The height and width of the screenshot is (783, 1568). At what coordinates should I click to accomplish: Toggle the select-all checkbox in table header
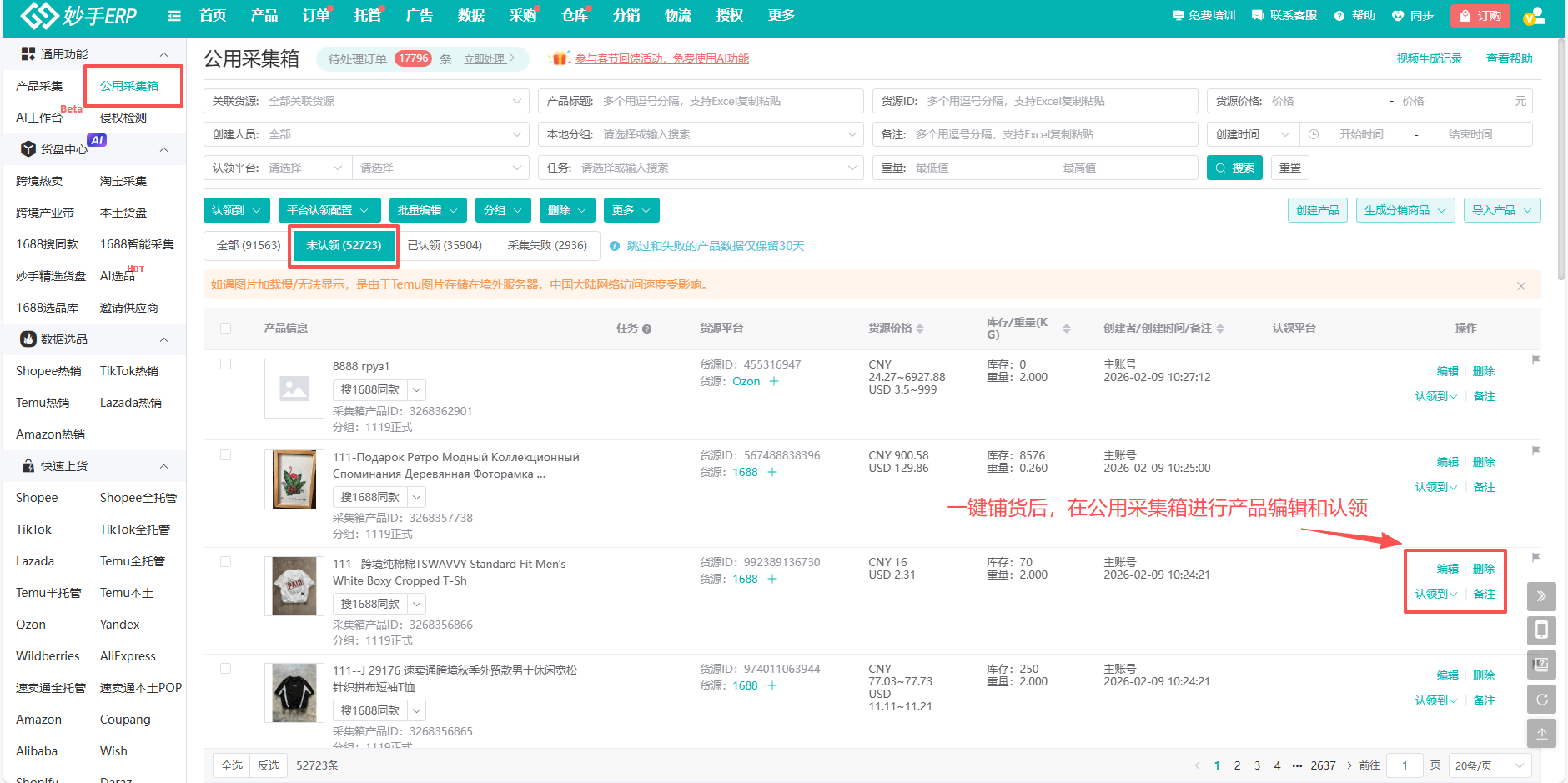pyautogui.click(x=226, y=329)
